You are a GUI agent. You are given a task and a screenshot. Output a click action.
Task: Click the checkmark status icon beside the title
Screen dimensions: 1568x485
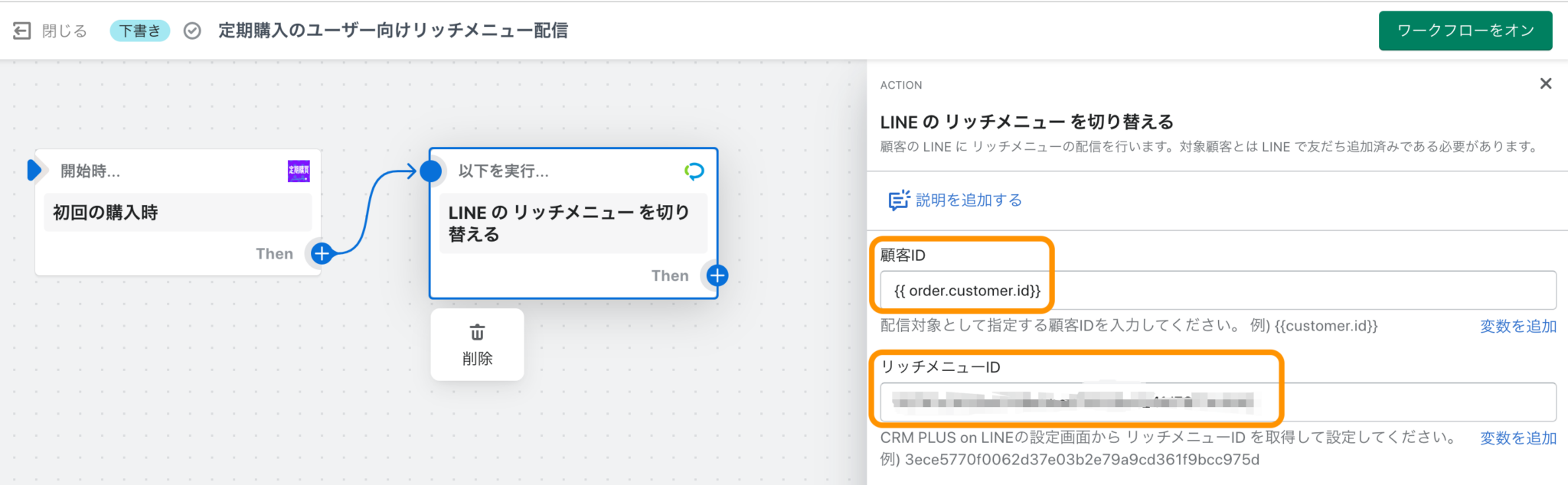191,31
